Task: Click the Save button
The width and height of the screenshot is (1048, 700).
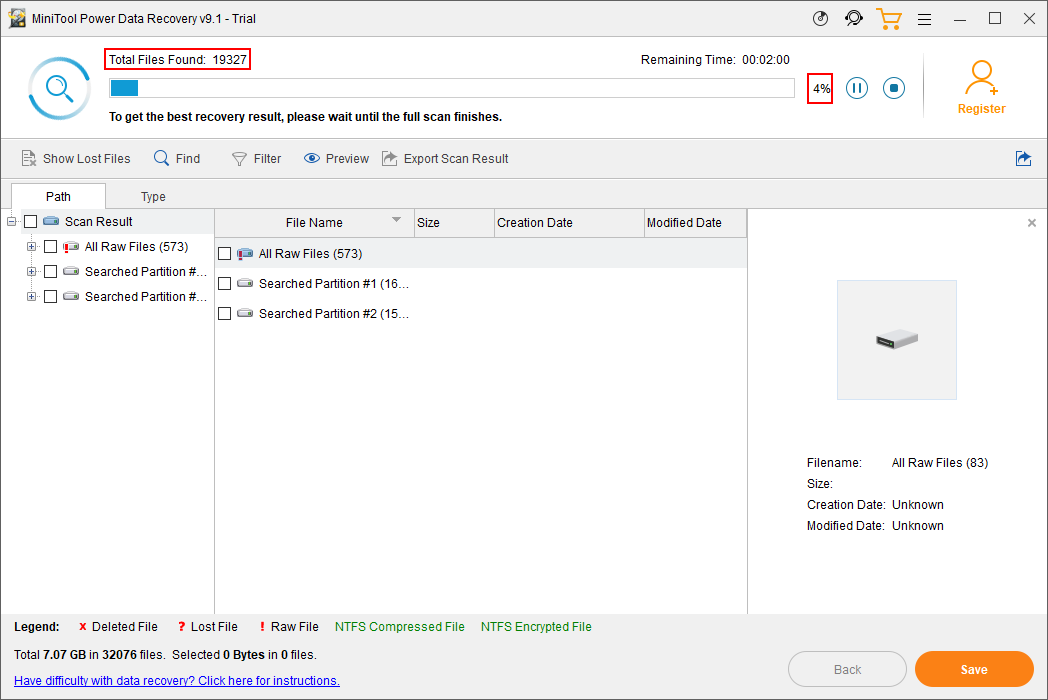Action: pos(974,669)
